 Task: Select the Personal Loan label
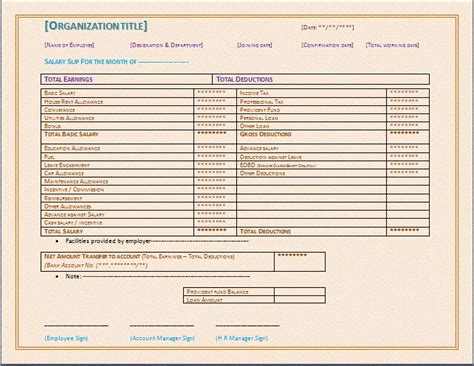[x=259, y=118]
